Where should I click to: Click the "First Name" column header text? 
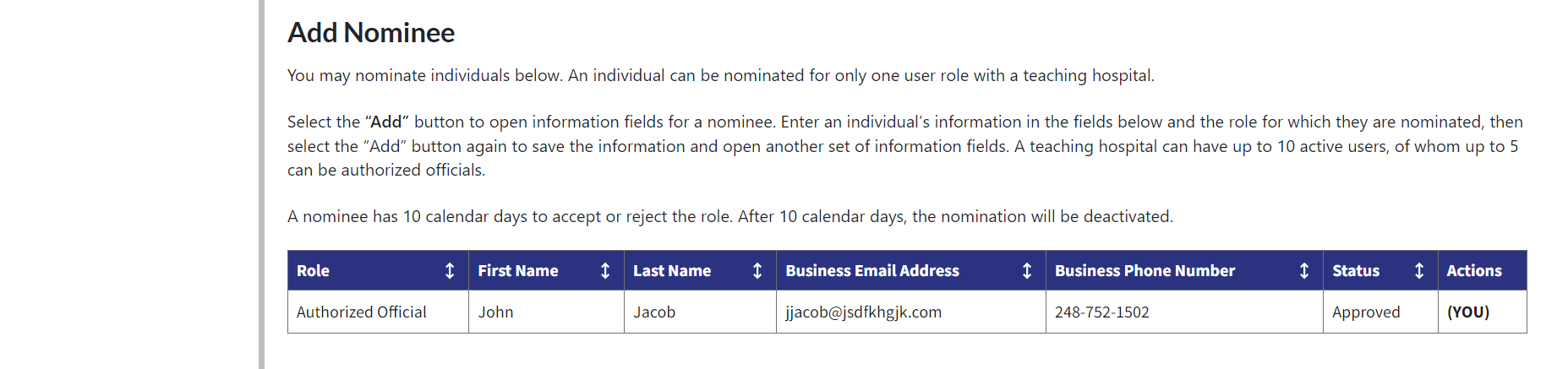click(517, 271)
